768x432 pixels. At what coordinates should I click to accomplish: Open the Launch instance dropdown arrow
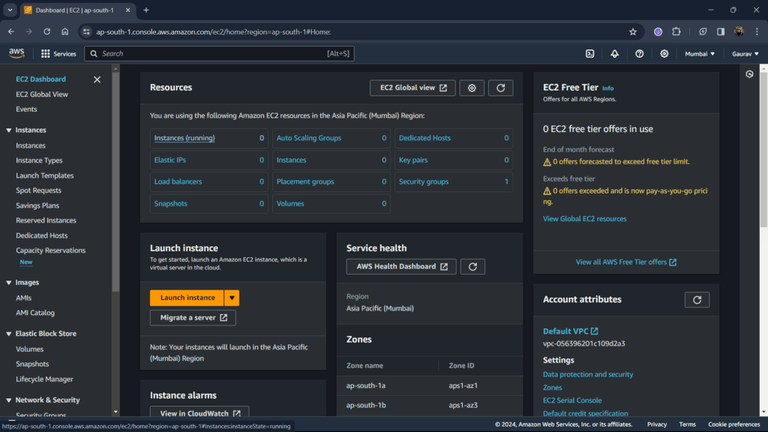point(232,298)
